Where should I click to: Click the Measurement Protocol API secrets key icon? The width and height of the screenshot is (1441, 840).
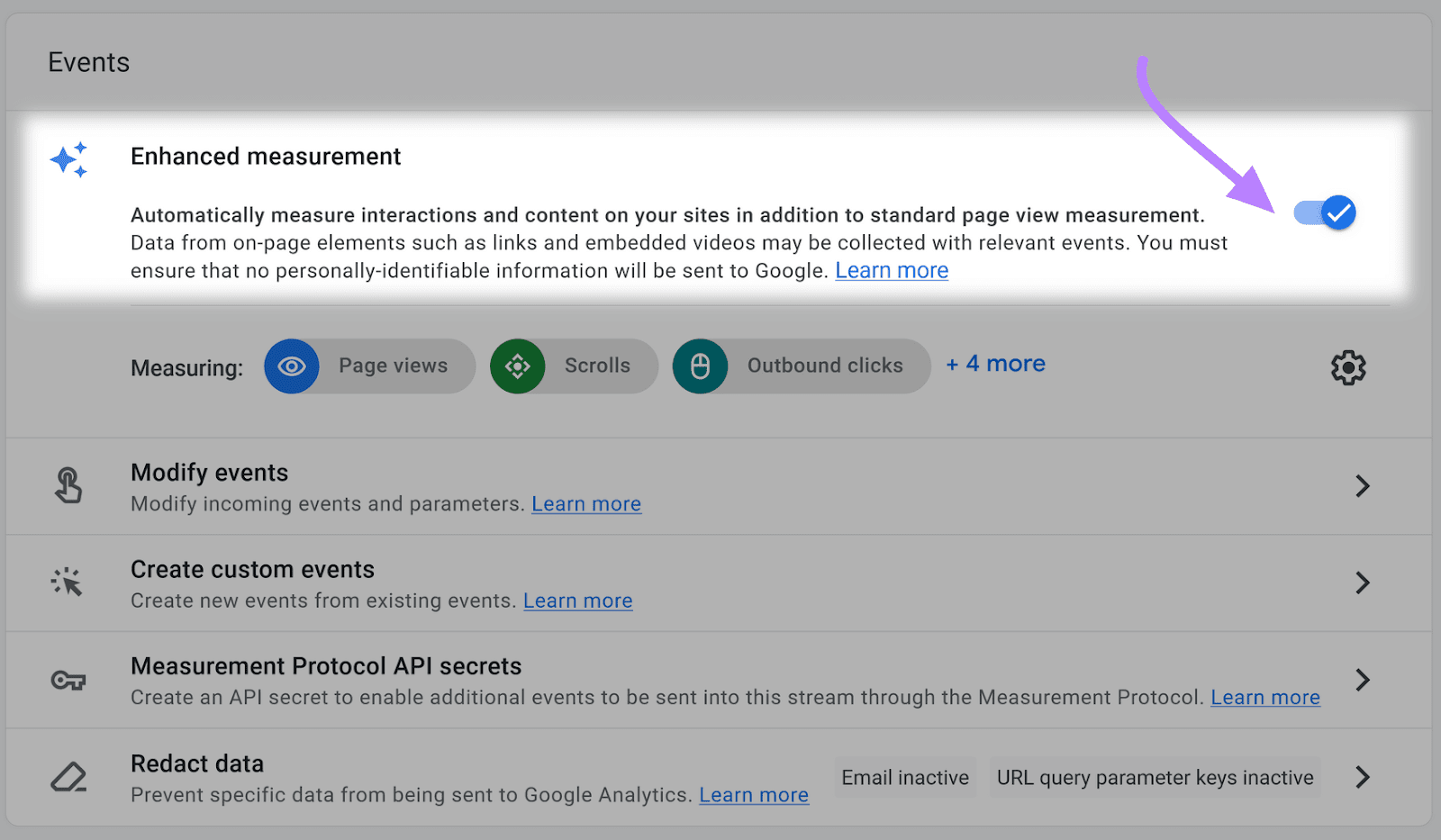click(68, 681)
